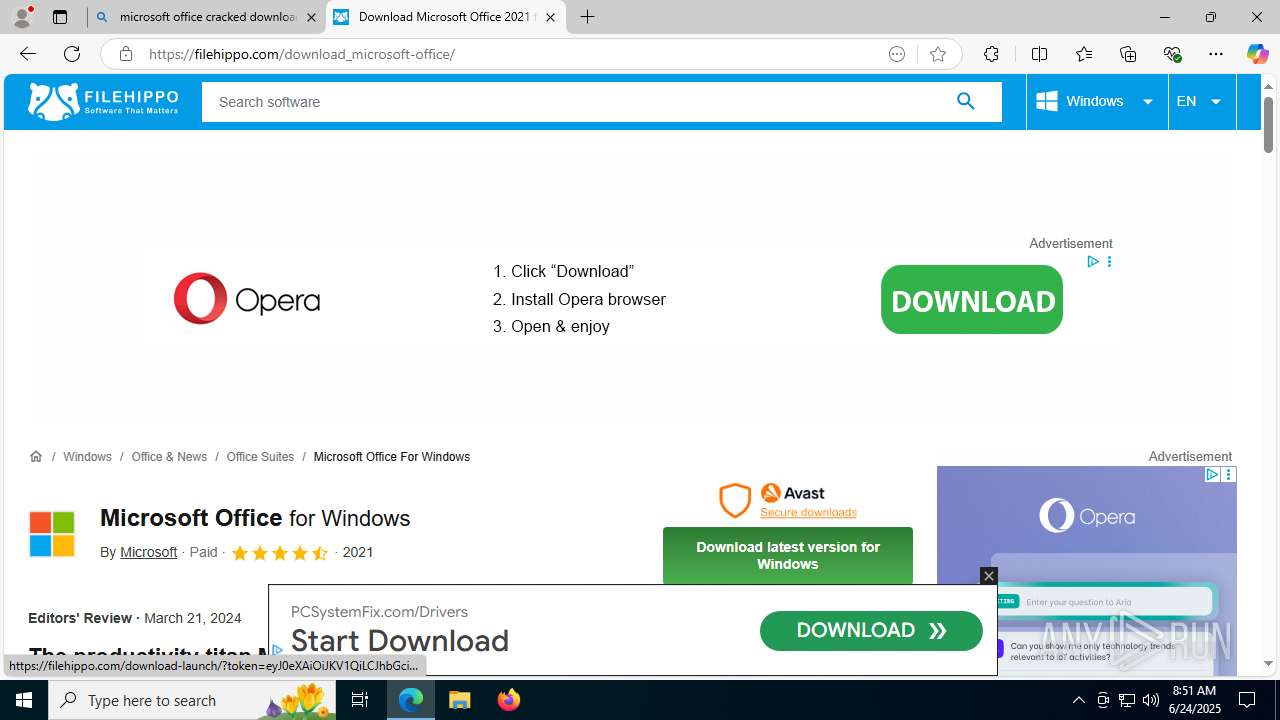1280x720 pixels.
Task: Show hidden system tray icons
Action: (1078, 700)
